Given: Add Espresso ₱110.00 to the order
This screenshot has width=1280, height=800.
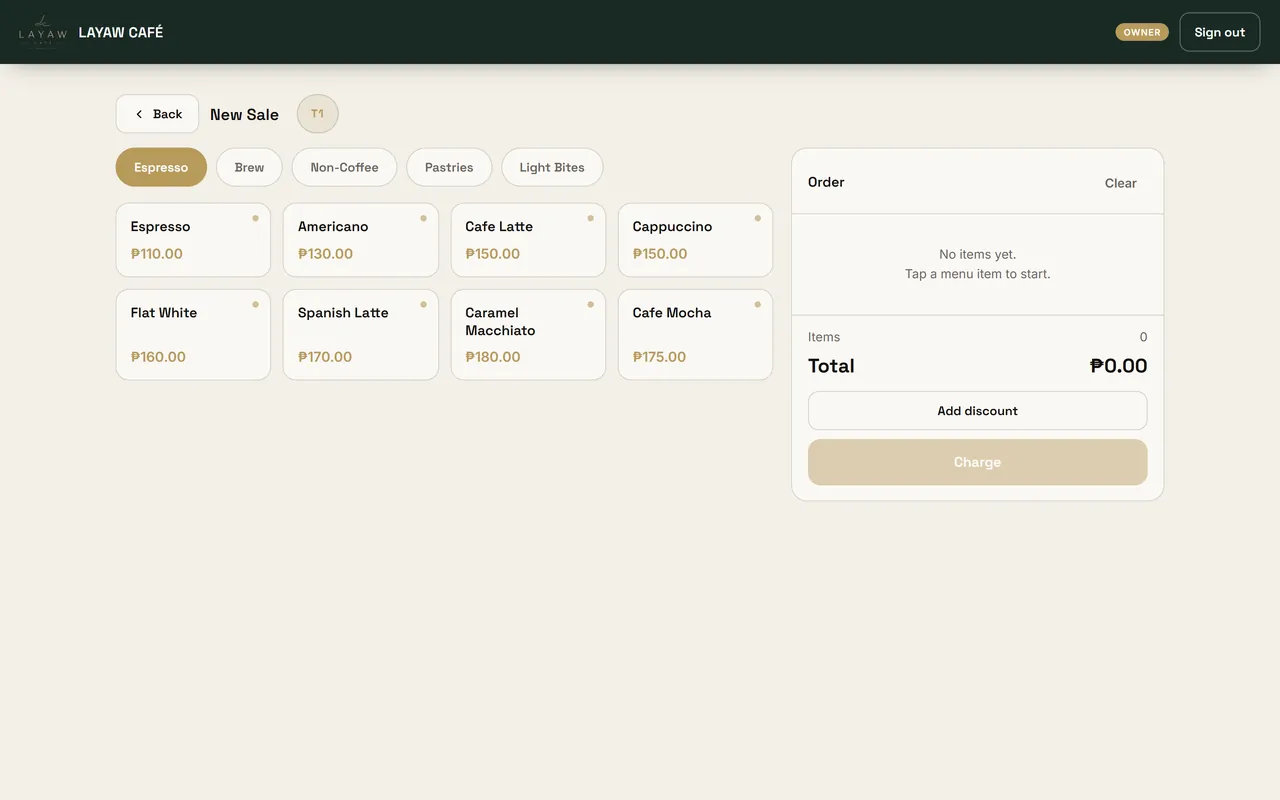Looking at the screenshot, I should click(193, 240).
